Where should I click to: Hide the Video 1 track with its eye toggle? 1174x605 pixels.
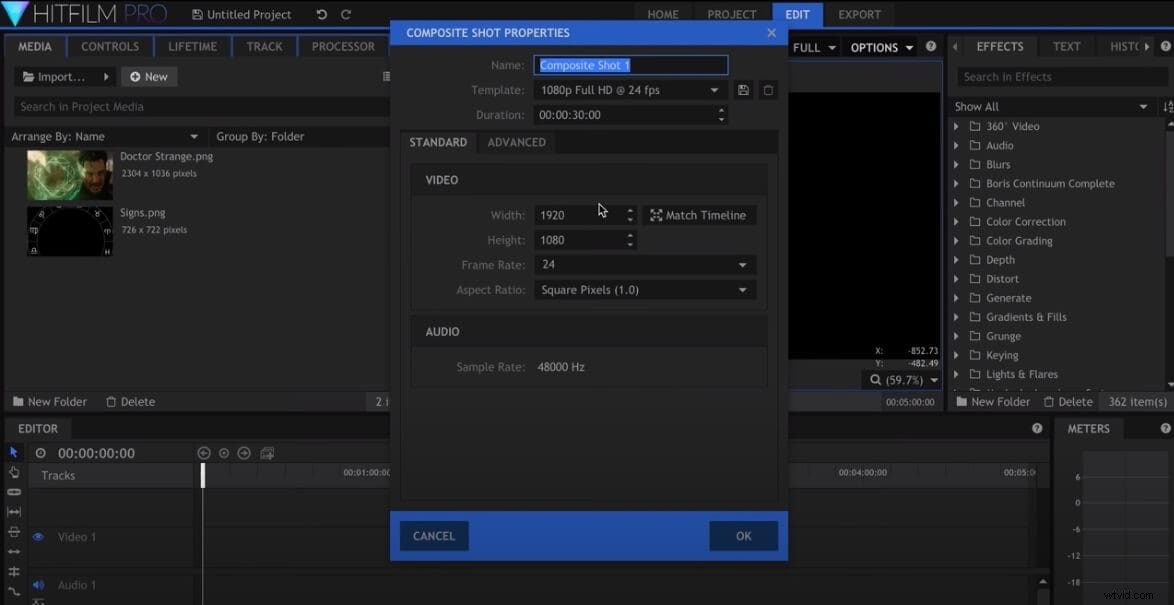[38, 537]
